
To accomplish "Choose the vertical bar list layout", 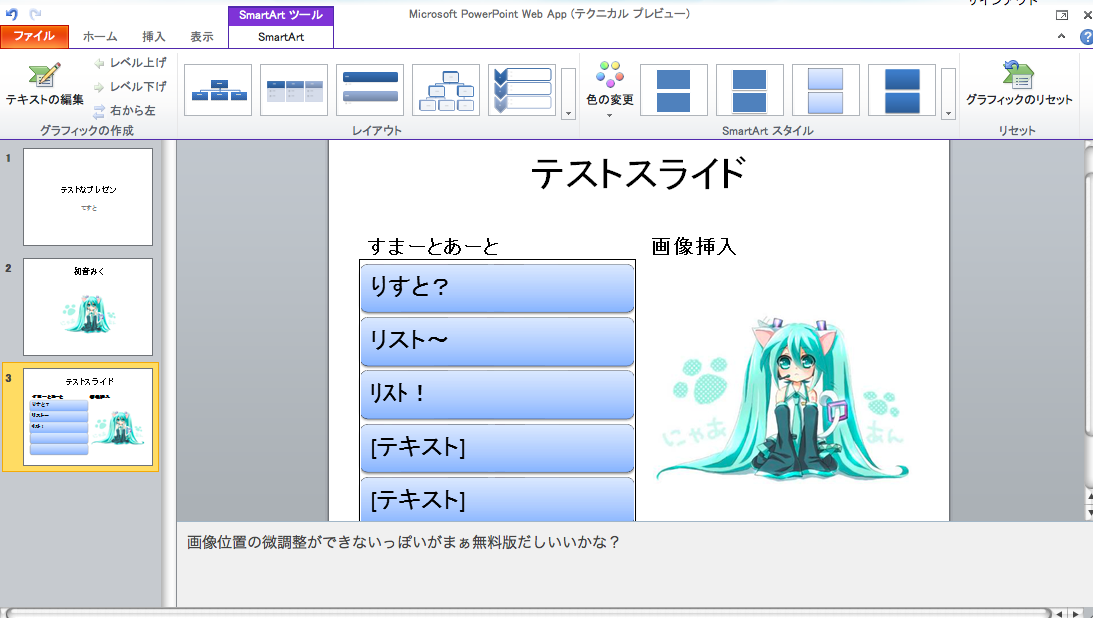I will pyautogui.click(x=370, y=90).
